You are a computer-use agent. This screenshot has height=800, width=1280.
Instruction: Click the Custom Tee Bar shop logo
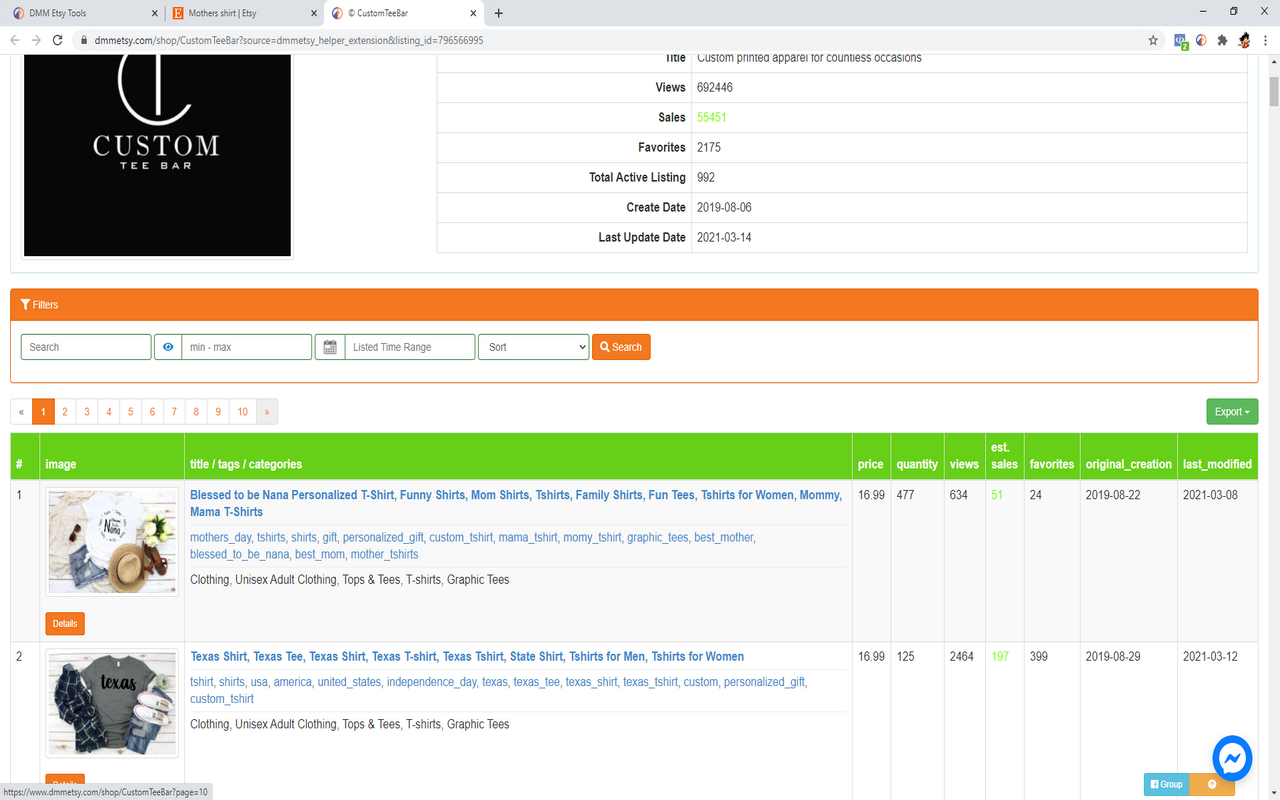(x=157, y=155)
